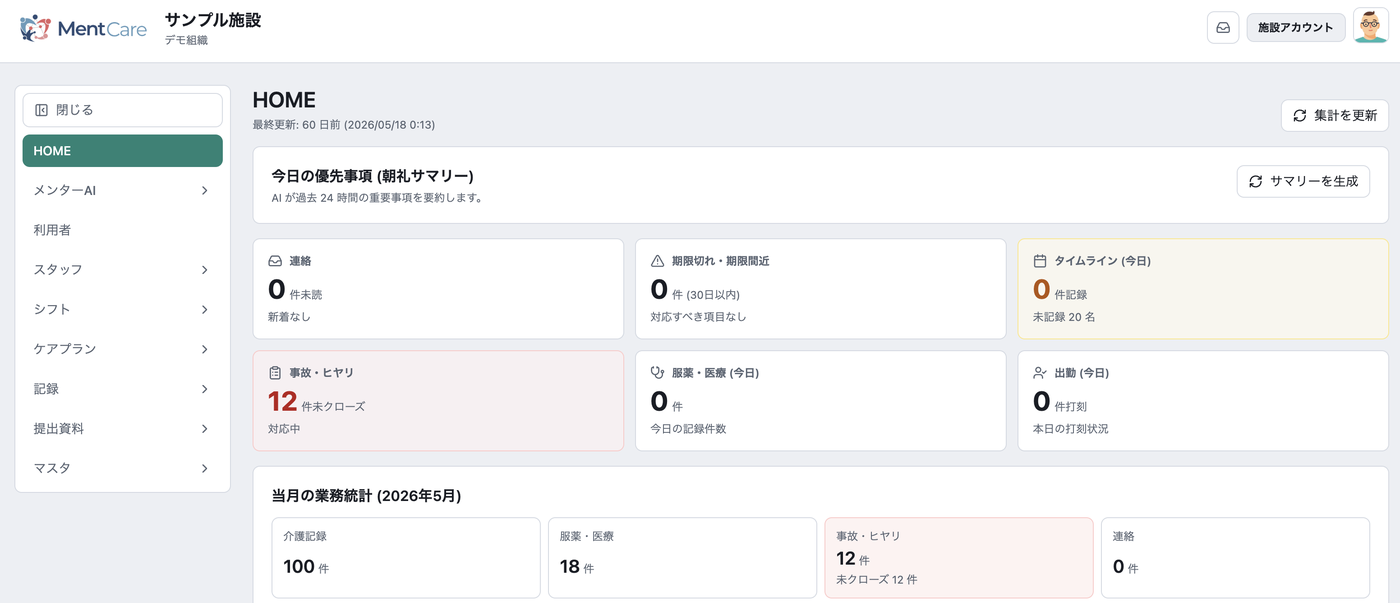Image resolution: width=1400 pixels, height=603 pixels.
Task: Open the 期限切れ・期限間近 card
Action: 820,289
